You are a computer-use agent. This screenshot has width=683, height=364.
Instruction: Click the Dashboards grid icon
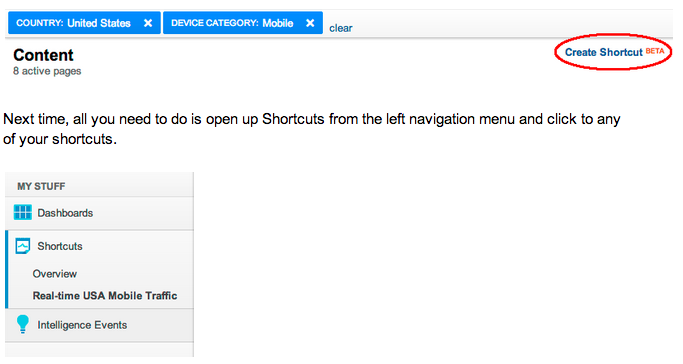(23, 212)
